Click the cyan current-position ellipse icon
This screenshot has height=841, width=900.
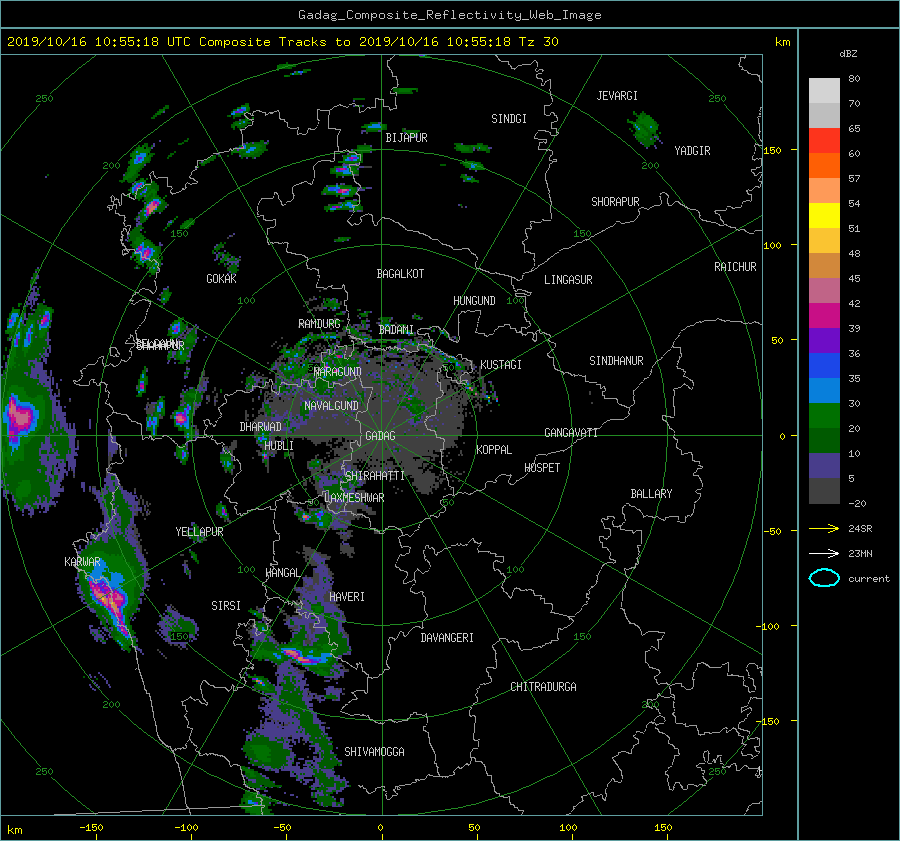point(824,578)
